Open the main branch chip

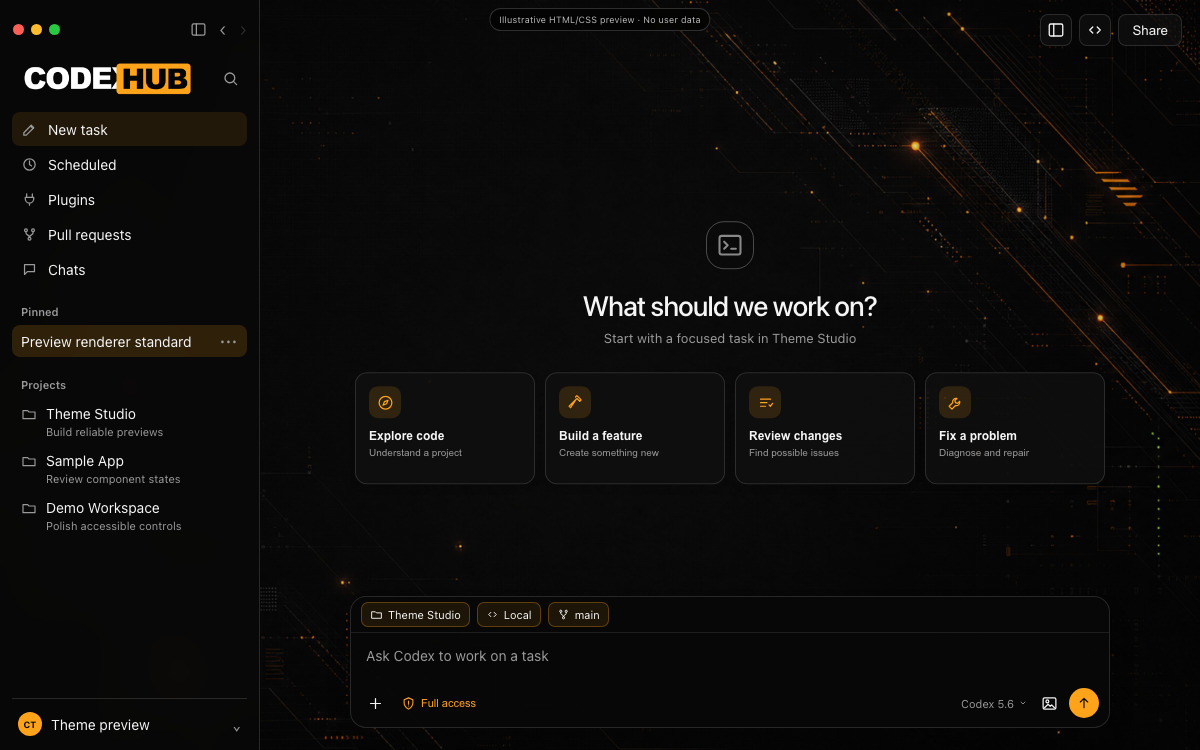click(x=578, y=615)
